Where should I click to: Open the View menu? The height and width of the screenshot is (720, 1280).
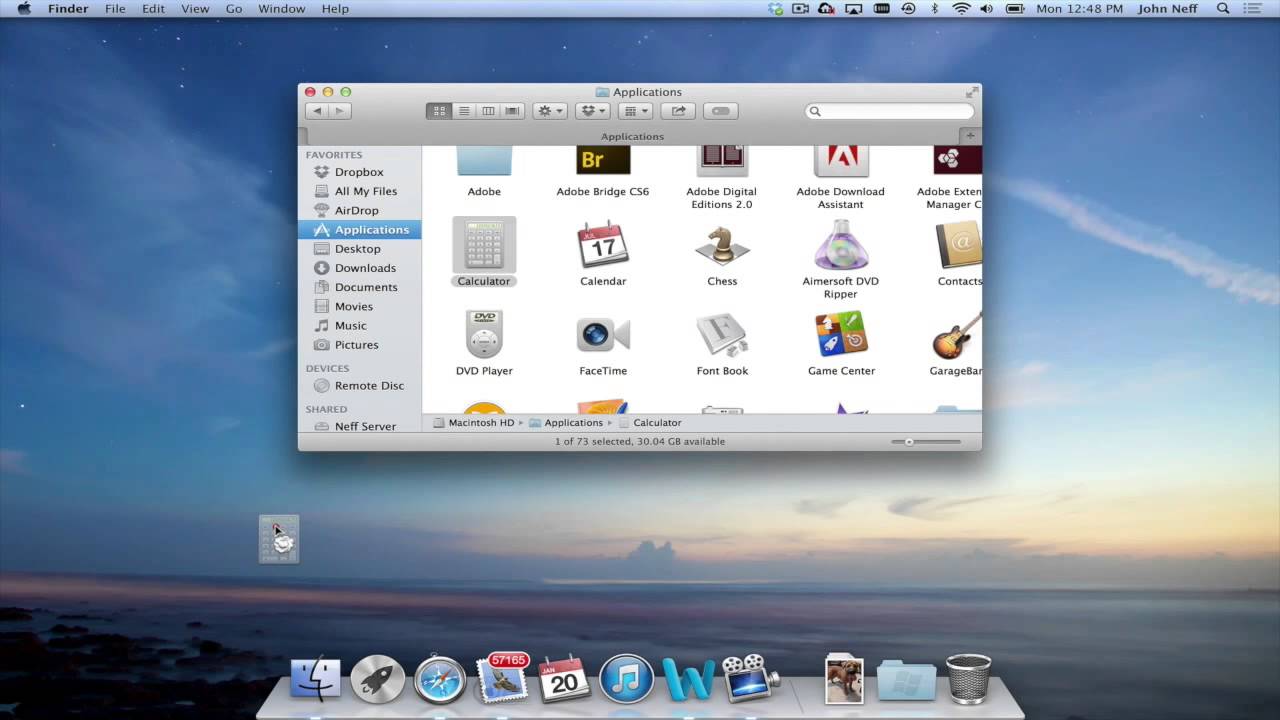pyautogui.click(x=195, y=9)
